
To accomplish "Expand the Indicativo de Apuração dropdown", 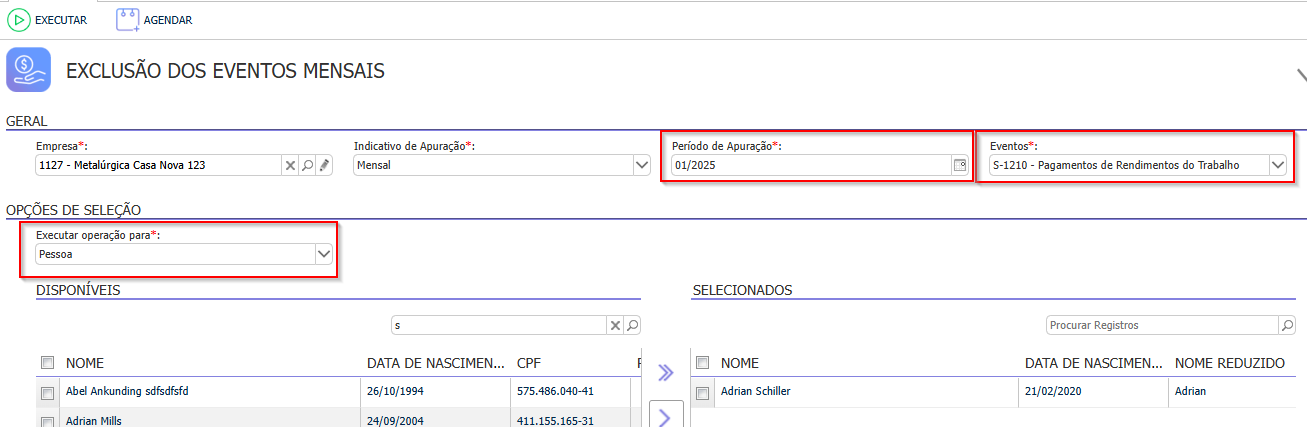I will click(x=641, y=165).
